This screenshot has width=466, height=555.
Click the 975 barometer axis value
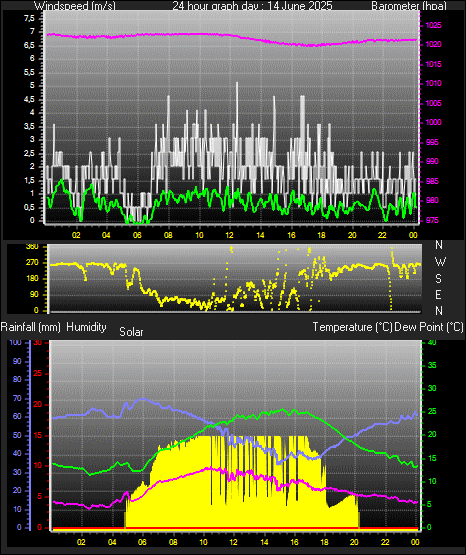tap(432, 220)
